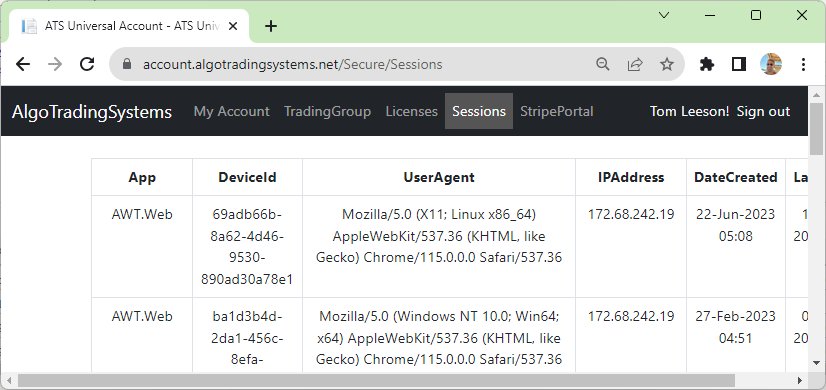Click the DateCreated column header

click(736, 177)
